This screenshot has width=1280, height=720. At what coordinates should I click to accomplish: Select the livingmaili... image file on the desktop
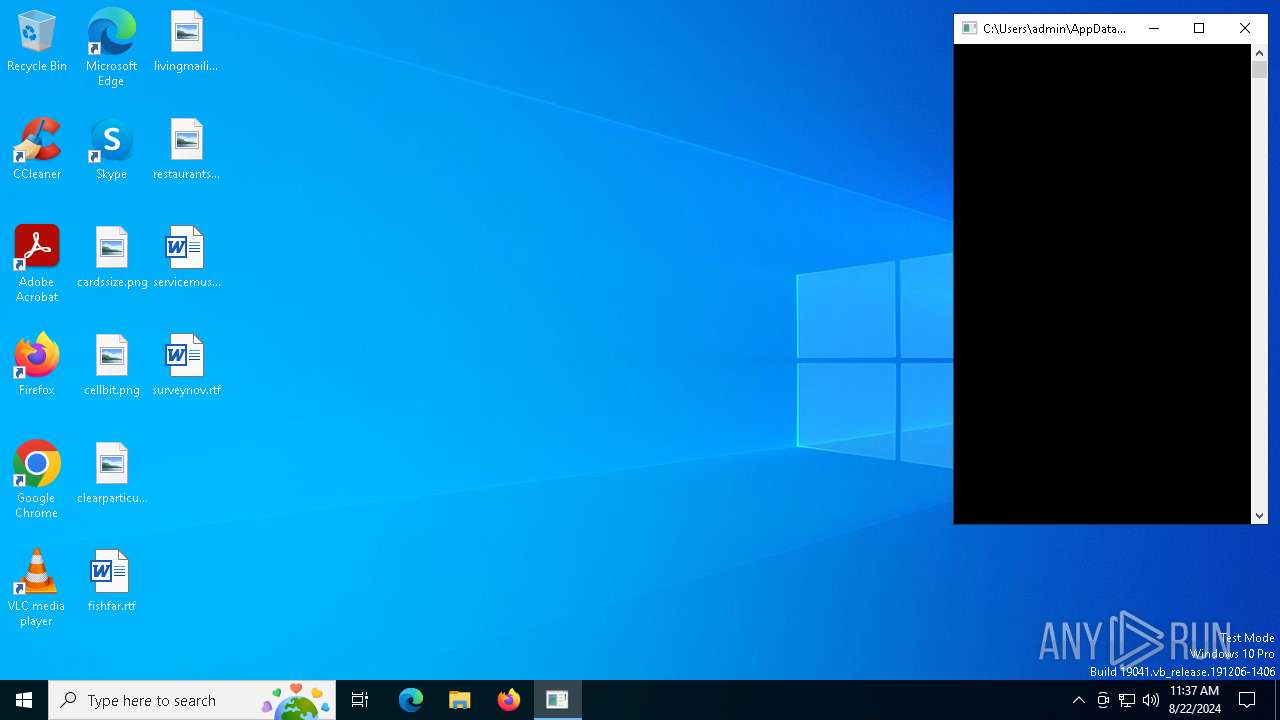tap(186, 42)
